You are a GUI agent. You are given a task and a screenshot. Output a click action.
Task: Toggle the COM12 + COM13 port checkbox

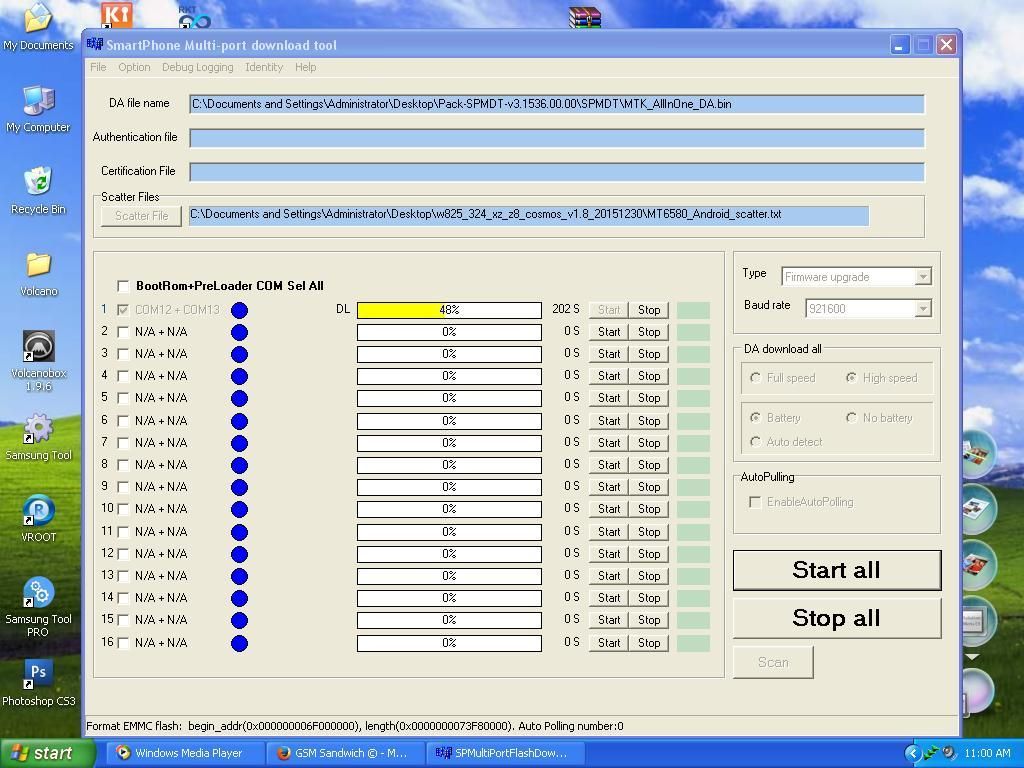tap(123, 310)
